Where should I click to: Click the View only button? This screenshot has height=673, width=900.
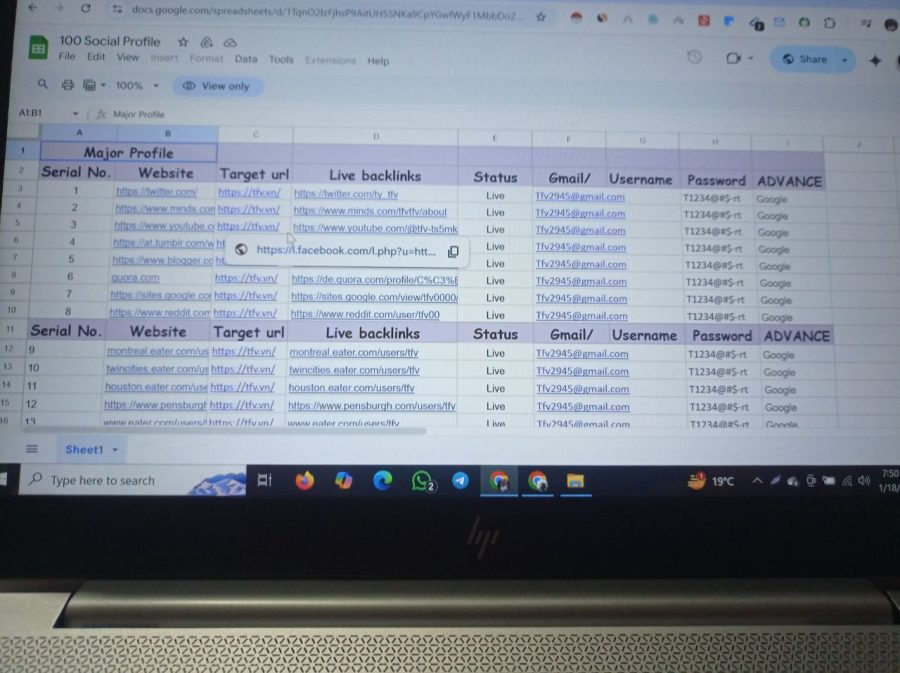(x=216, y=86)
